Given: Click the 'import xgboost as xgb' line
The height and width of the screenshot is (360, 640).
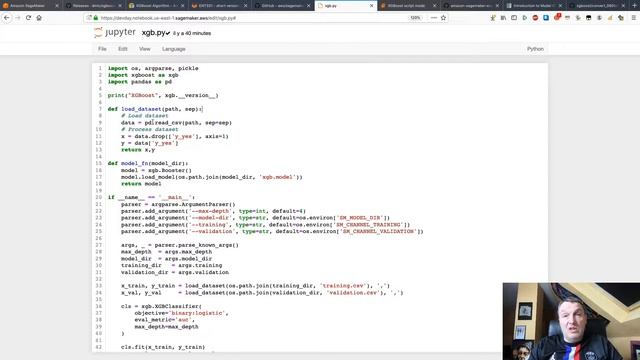Looking at the screenshot, I should coord(143,75).
